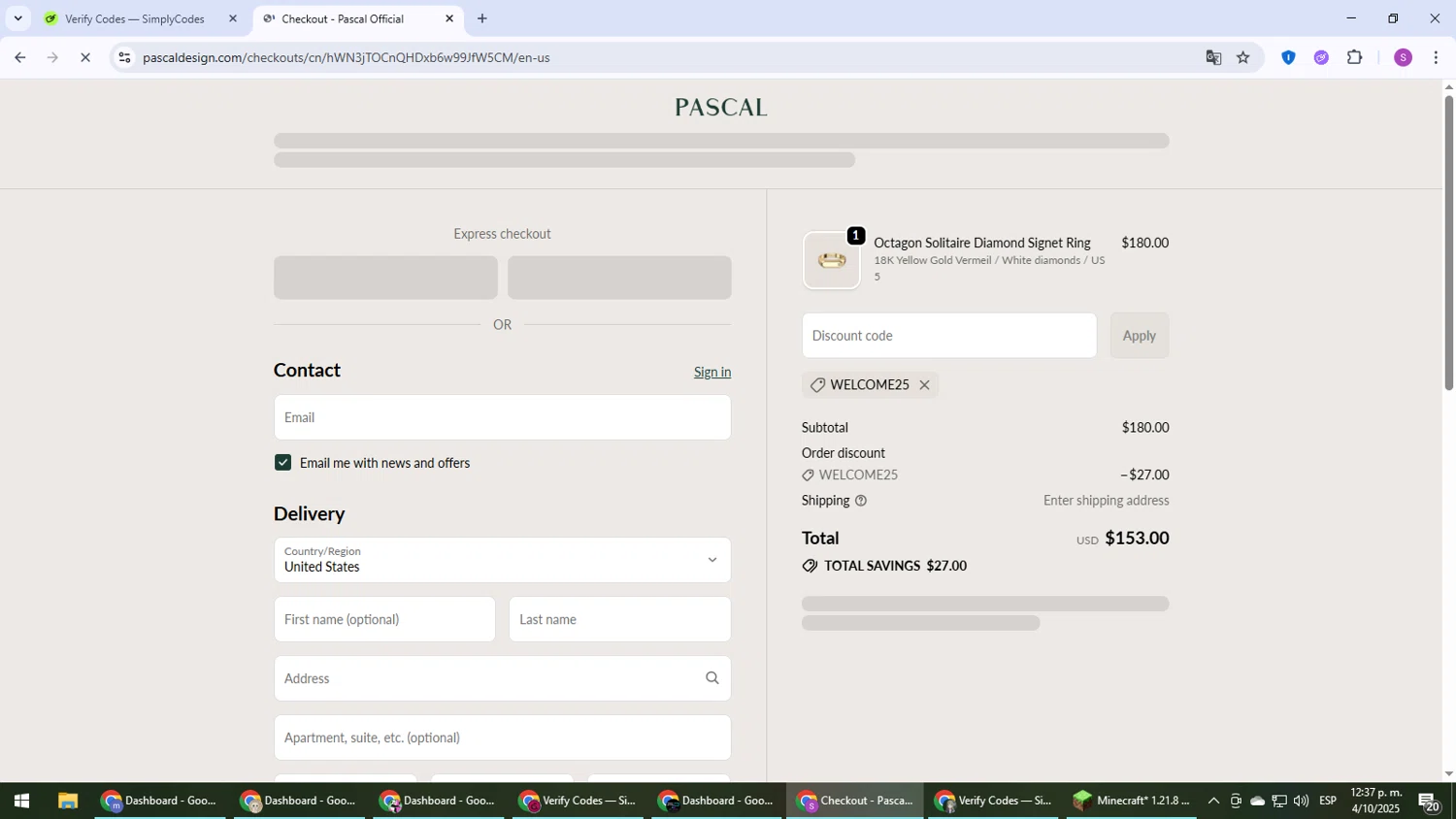This screenshot has width=1456, height=819.
Task: Open the network icon in tray
Action: click(x=1279, y=801)
